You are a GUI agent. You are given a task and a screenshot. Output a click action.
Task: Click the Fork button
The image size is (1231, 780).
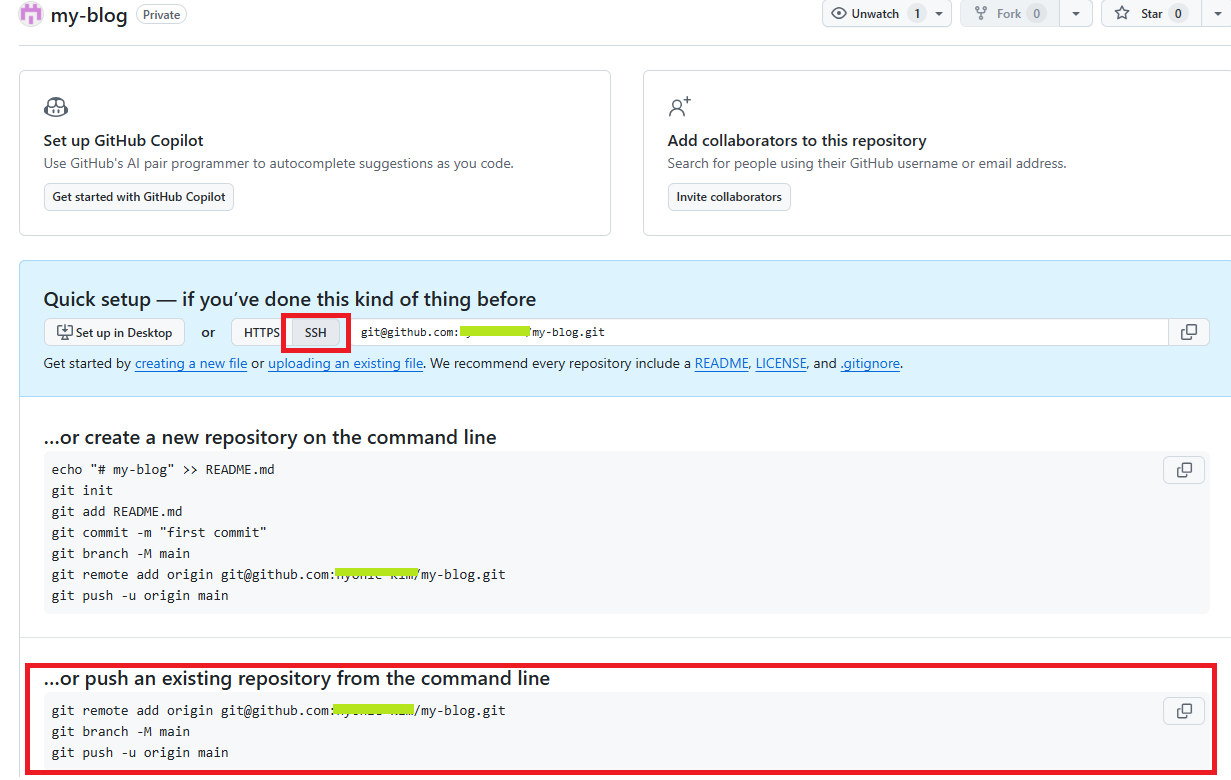pyautogui.click(x=1008, y=14)
